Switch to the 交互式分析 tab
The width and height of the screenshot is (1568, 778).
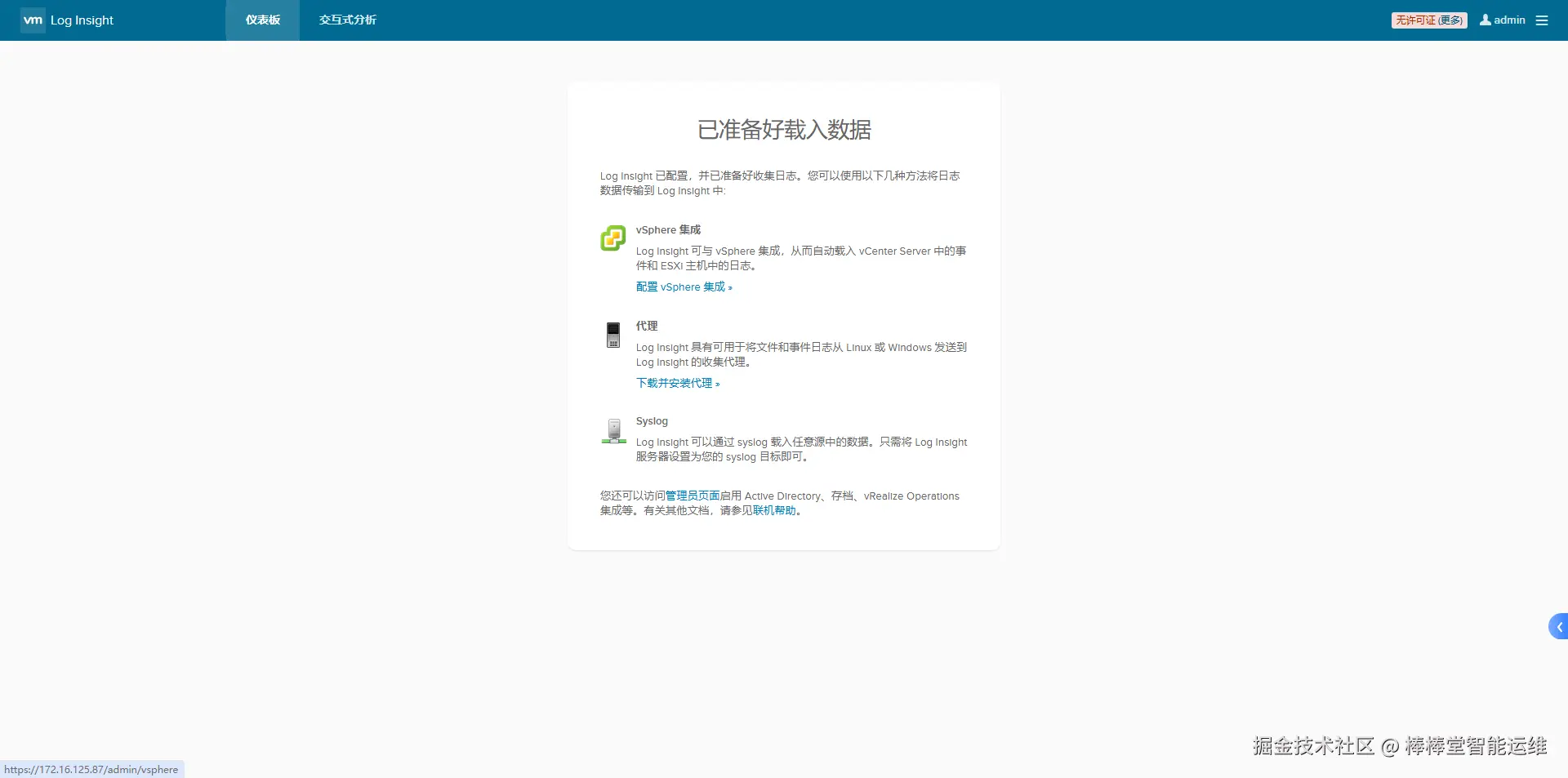pyautogui.click(x=348, y=20)
